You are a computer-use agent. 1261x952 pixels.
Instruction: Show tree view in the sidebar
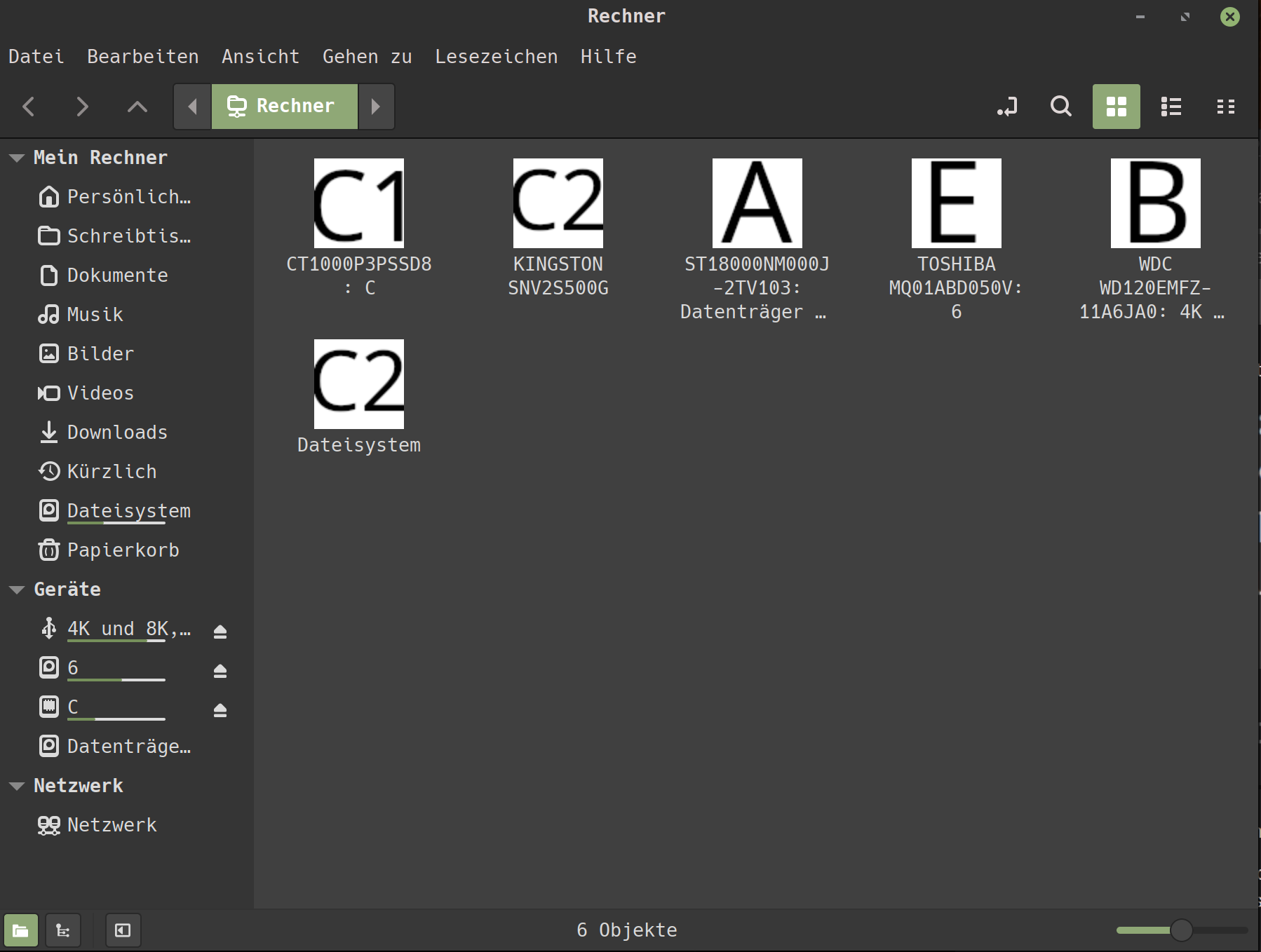point(63,930)
